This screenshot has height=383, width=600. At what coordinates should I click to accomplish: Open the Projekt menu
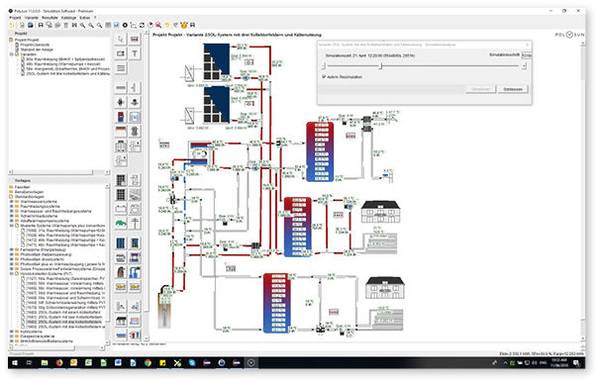15,18
